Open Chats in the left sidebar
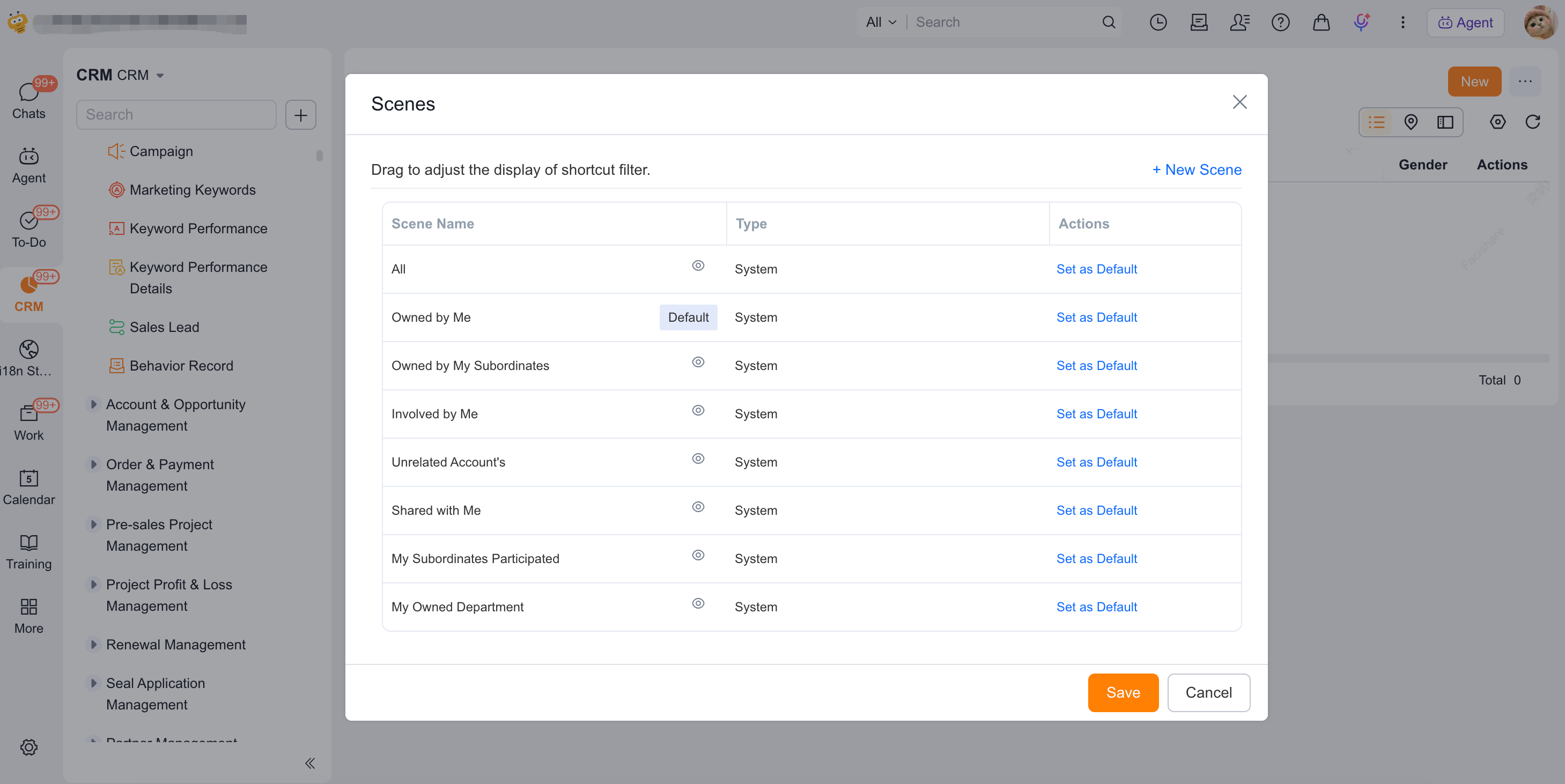 coord(28,100)
